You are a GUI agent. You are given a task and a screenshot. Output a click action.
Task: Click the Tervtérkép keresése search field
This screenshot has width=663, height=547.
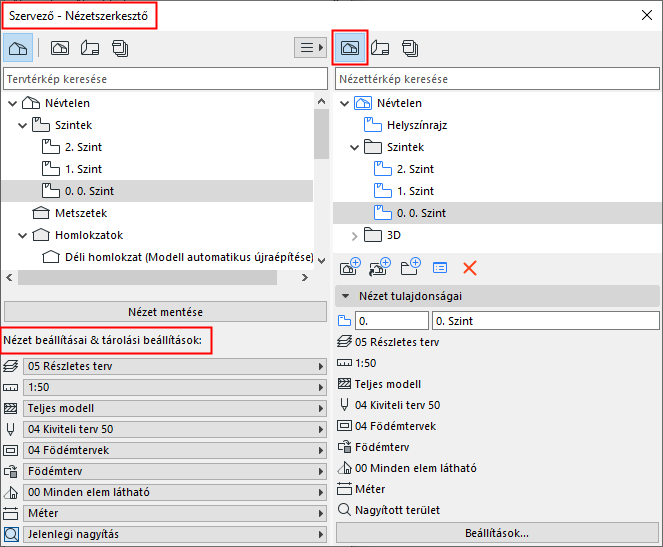click(165, 79)
